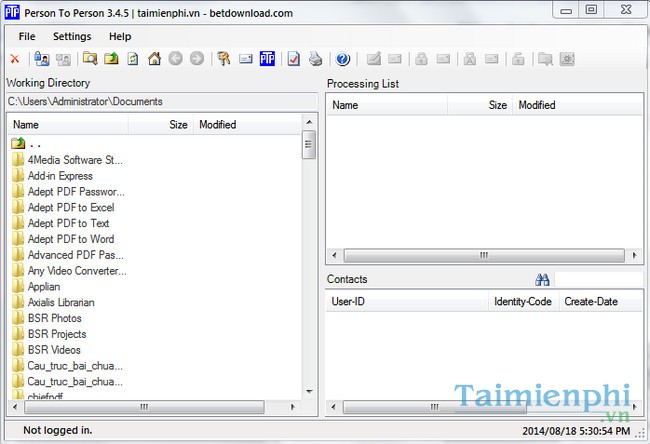Open the Help menu
650x444 pixels.
120,36
